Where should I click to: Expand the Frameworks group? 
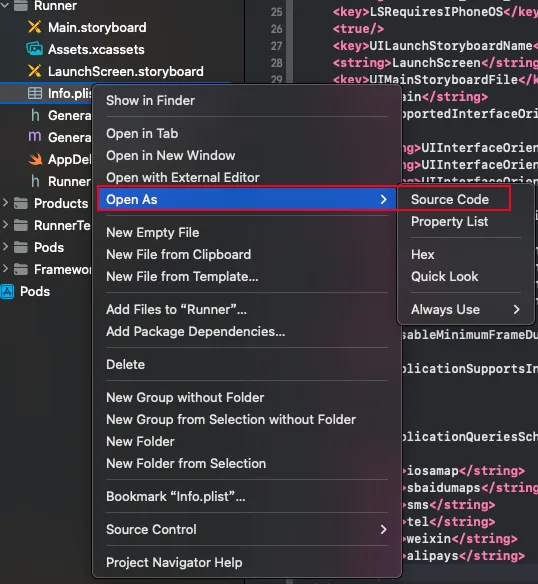pyautogui.click(x=5, y=269)
